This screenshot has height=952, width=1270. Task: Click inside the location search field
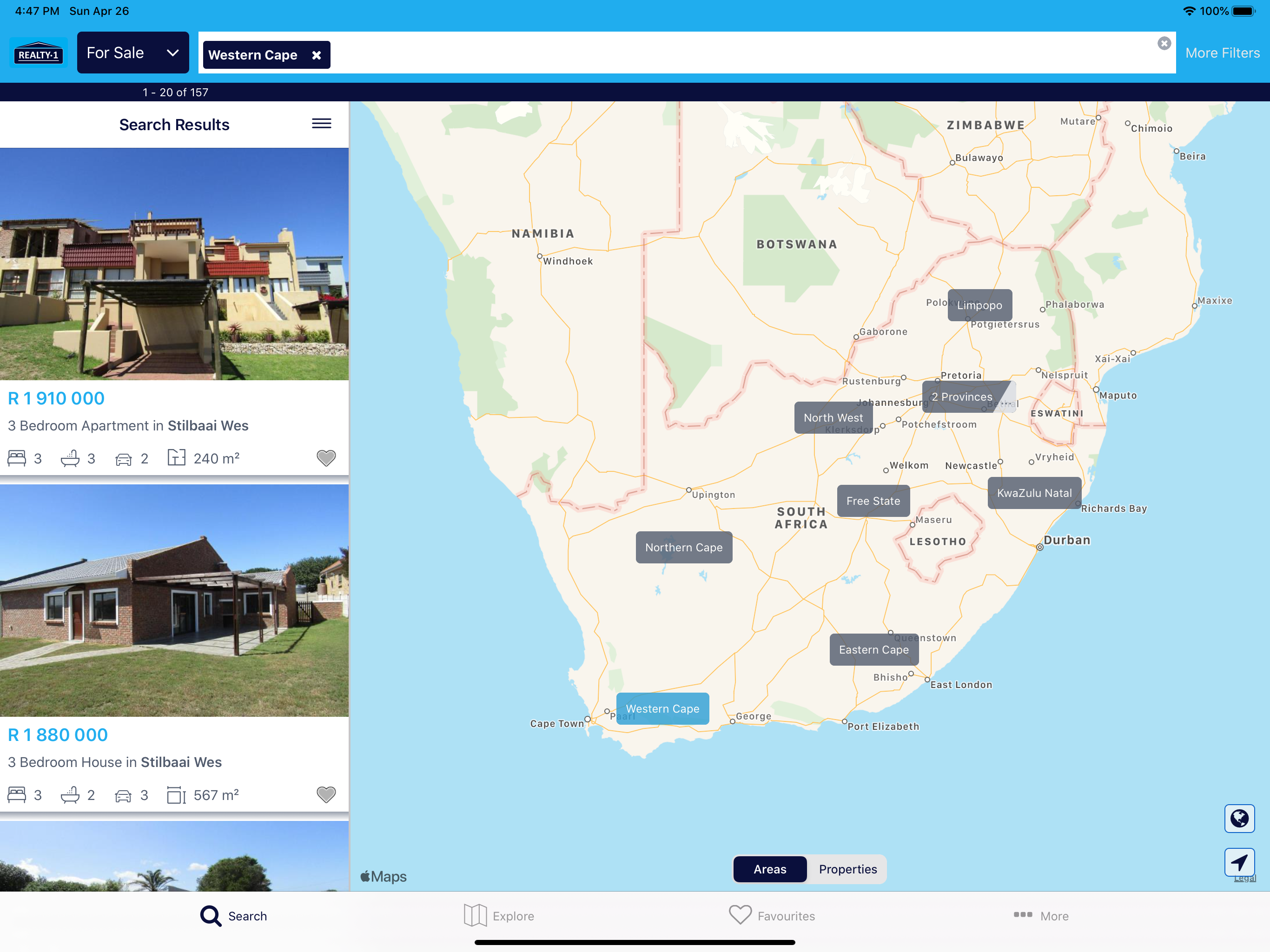(x=689, y=53)
